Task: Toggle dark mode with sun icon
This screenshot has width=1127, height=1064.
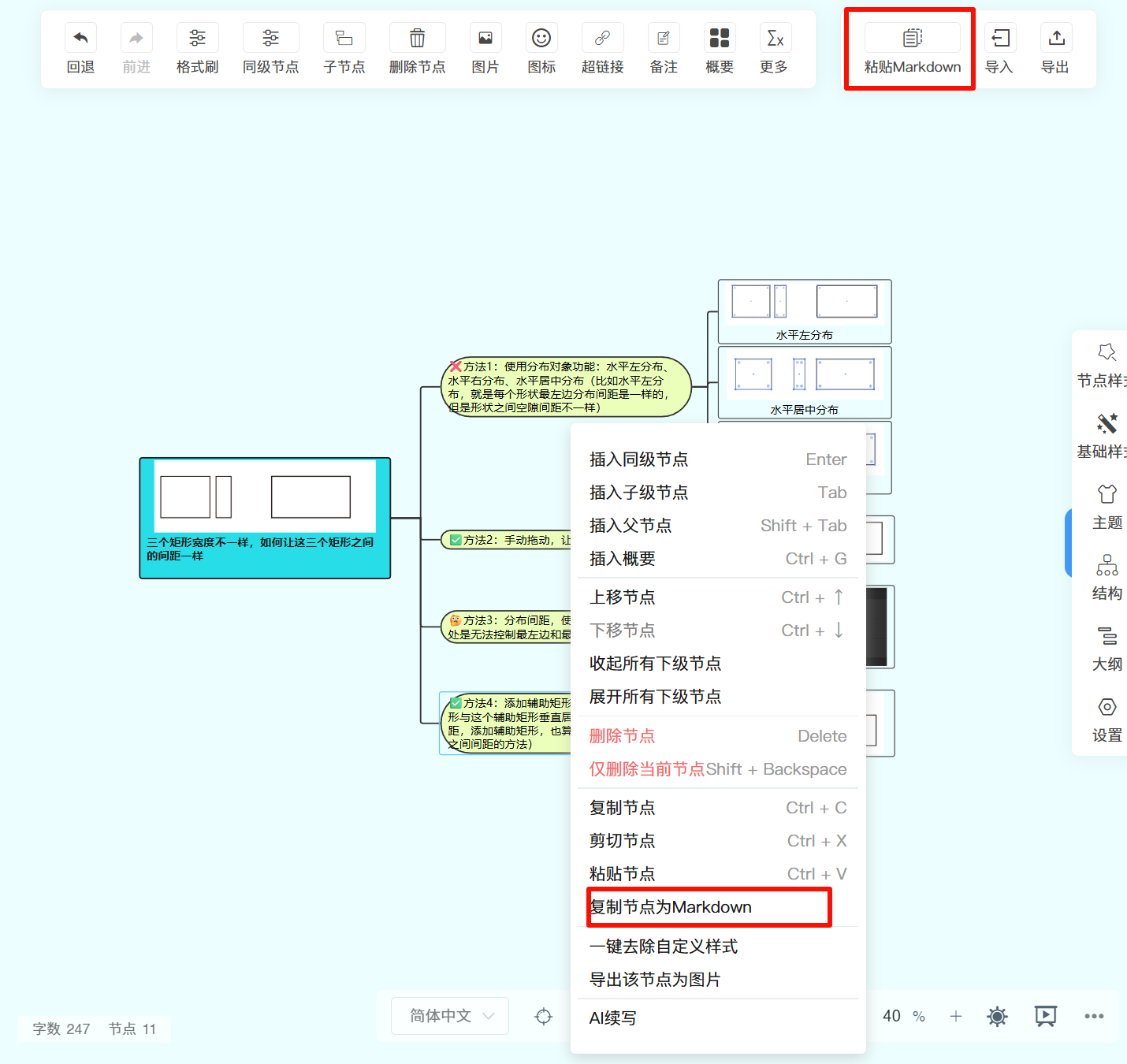Action: pos(997,1017)
